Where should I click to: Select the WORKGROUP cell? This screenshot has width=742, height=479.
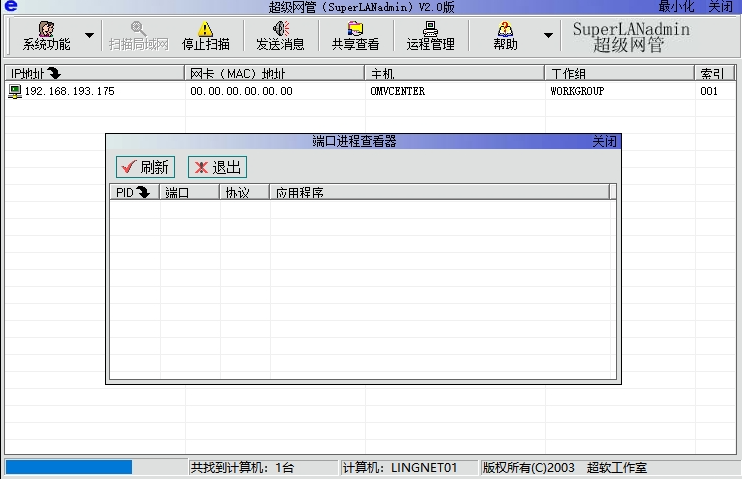tap(577, 91)
